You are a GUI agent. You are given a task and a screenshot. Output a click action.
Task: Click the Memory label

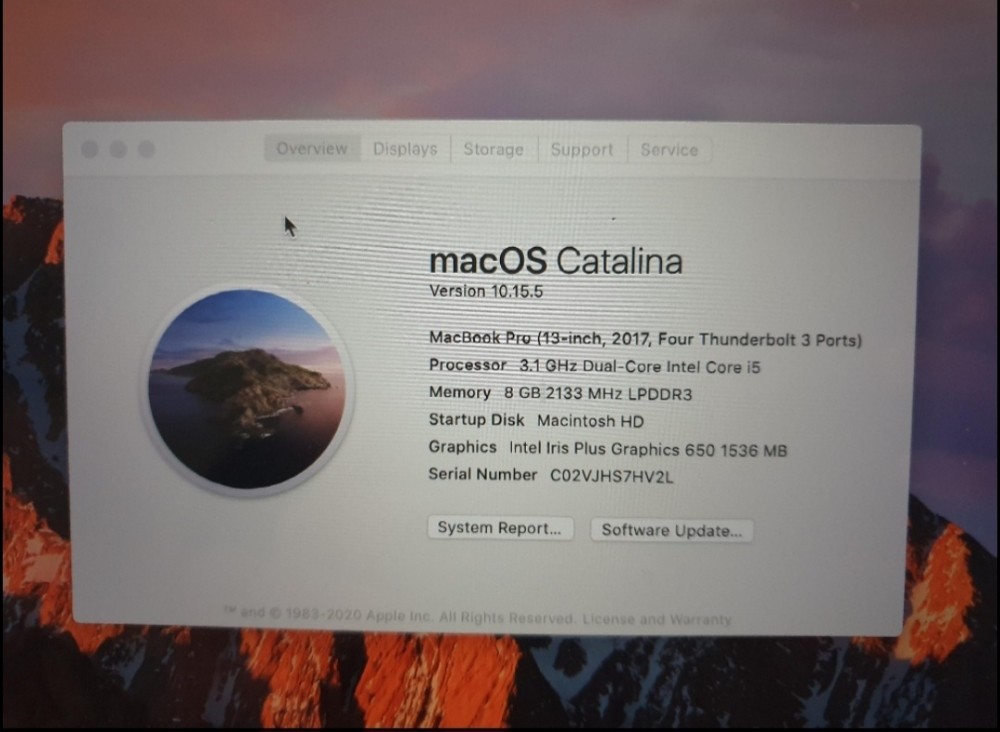coord(460,392)
